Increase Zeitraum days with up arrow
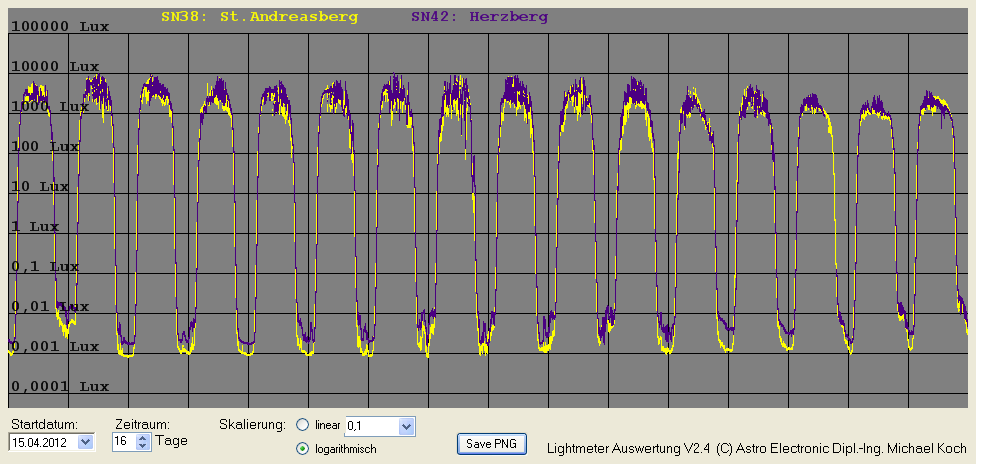981x476 pixels. (143, 438)
